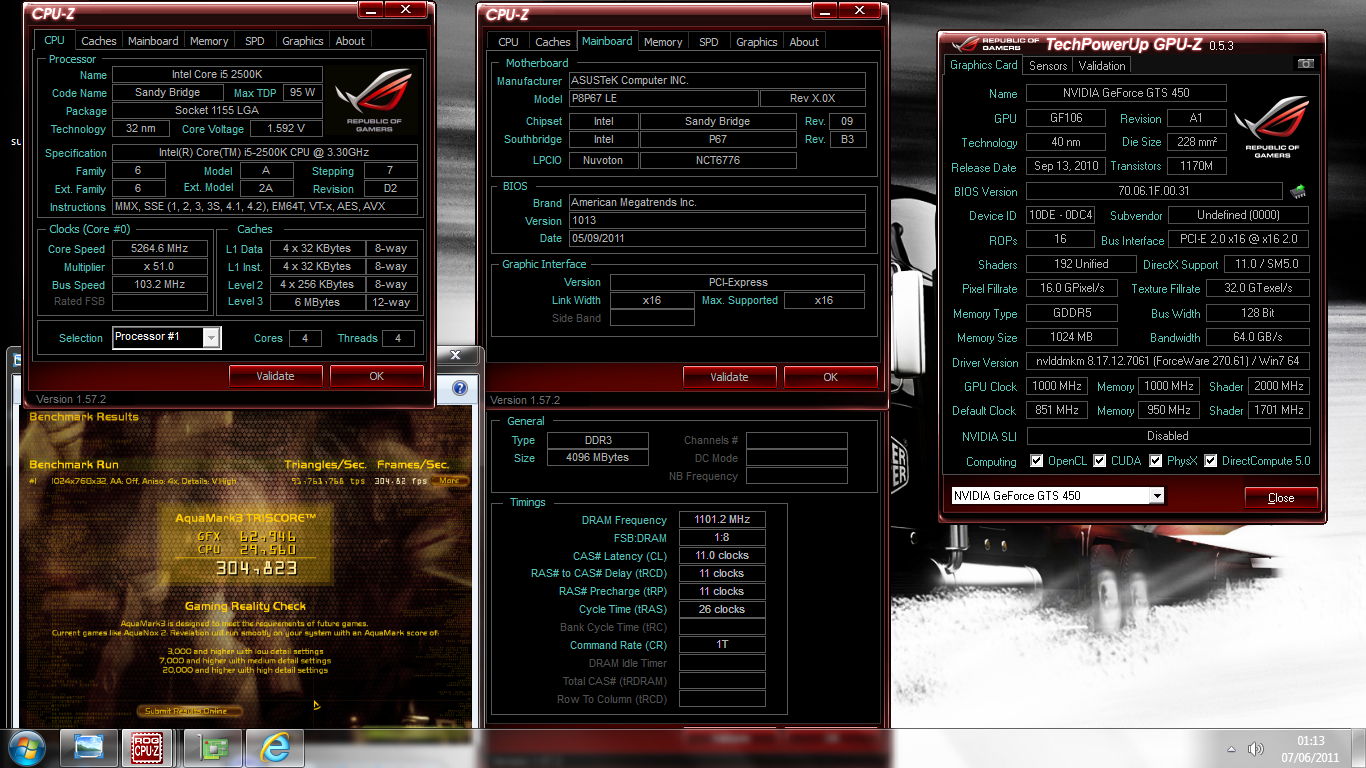Click CAS# Latency value 11.0 clocks
Image resolution: width=1366 pixels, height=768 pixels.
[x=722, y=556]
